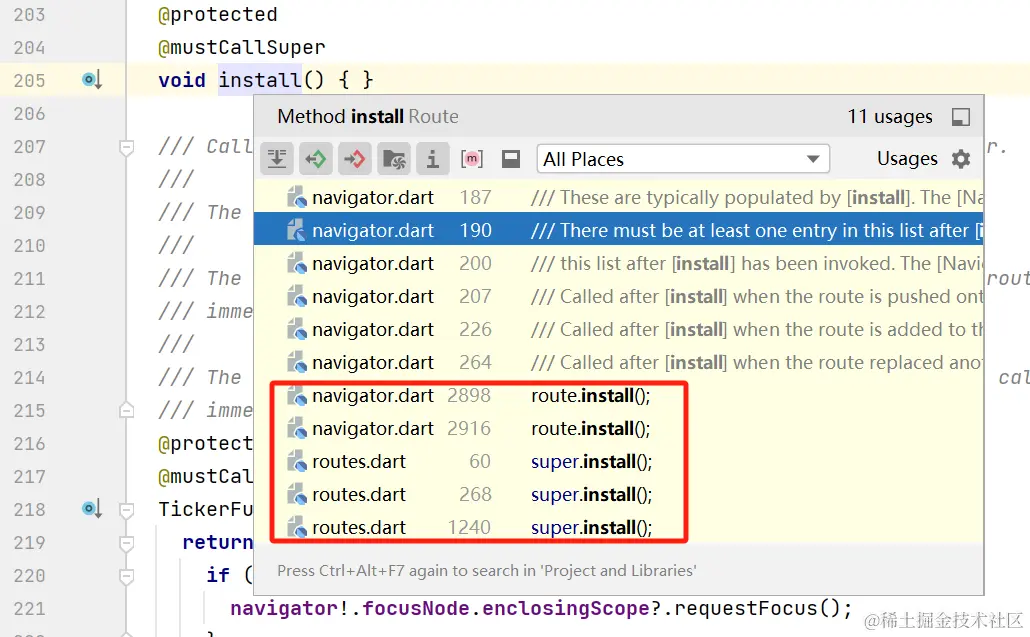Collapse method fold marker at line 218

pyautogui.click(x=127, y=510)
